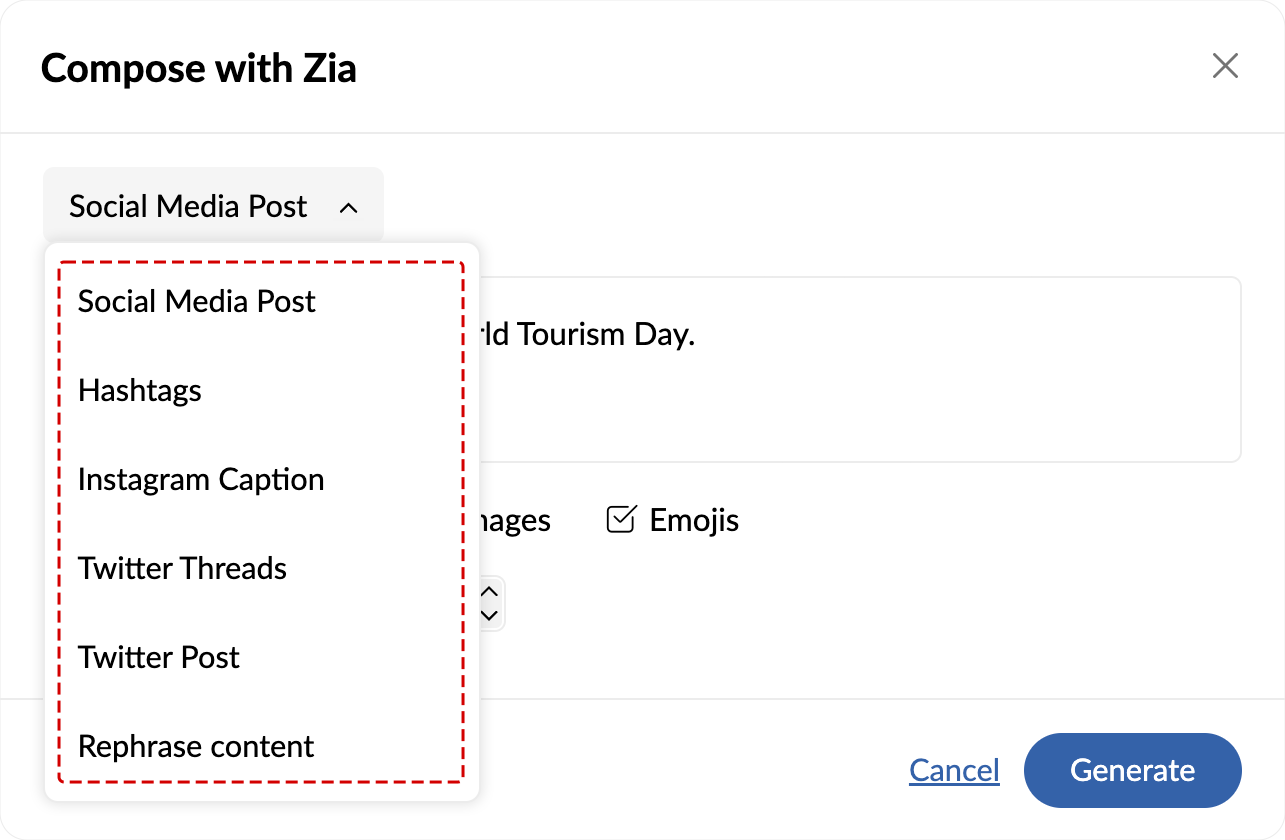Pick Instagram Caption from the dropdown list
This screenshot has width=1285, height=840.
pos(201,479)
